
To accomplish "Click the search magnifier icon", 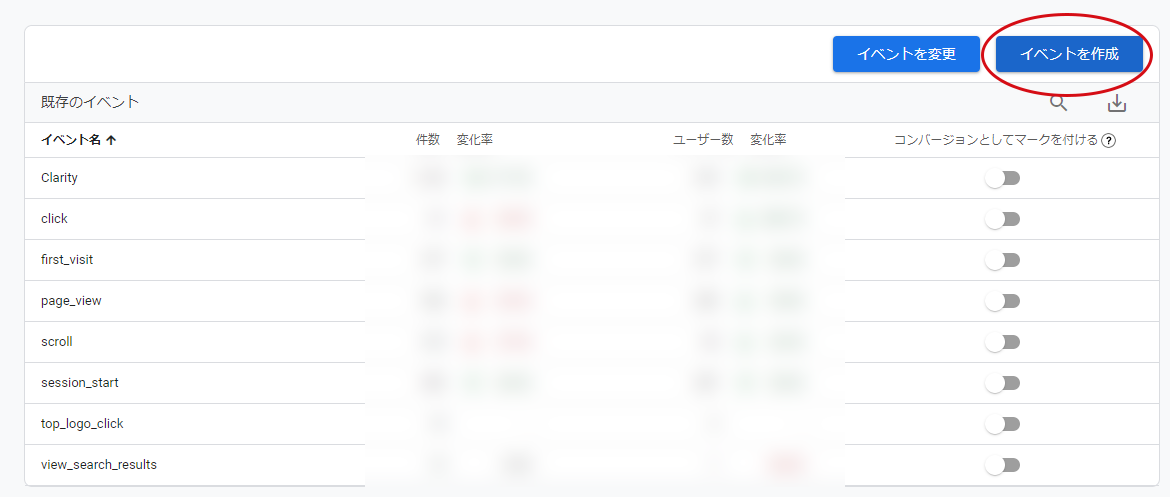I will (x=1058, y=102).
